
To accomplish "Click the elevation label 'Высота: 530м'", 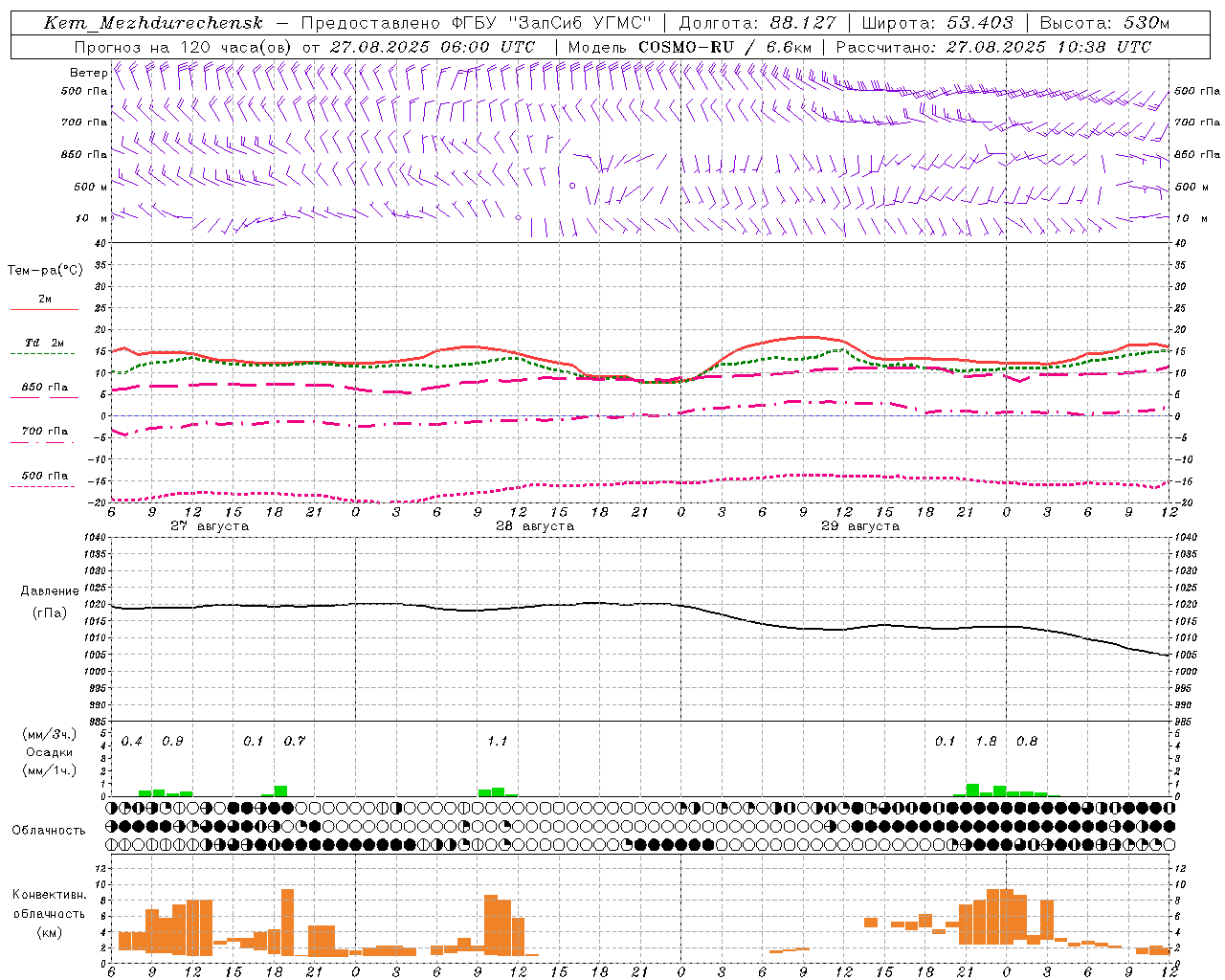I will 1104,23.
